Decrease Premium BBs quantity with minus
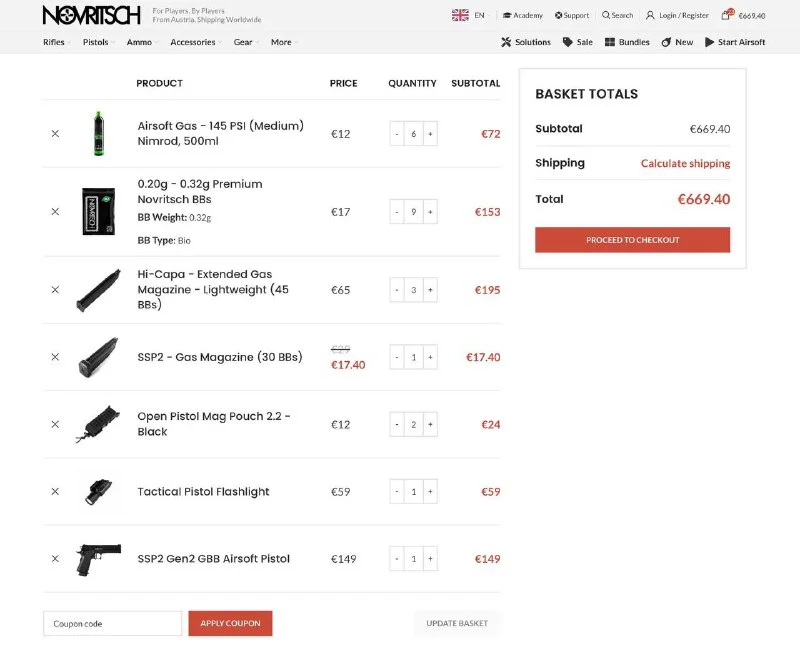This screenshot has width=800, height=651. (x=397, y=212)
